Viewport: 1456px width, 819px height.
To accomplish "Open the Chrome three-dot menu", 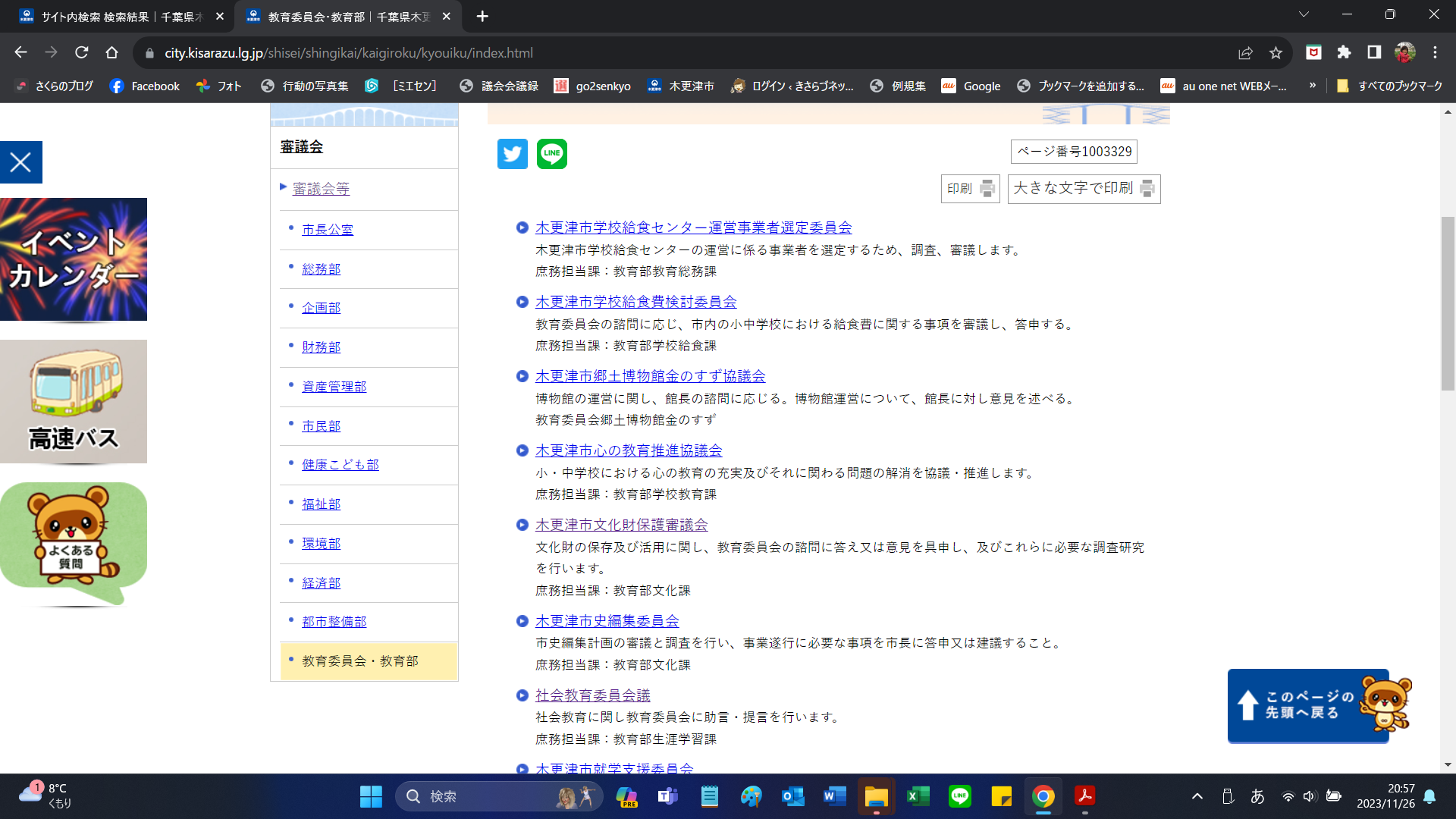I will click(x=1435, y=52).
